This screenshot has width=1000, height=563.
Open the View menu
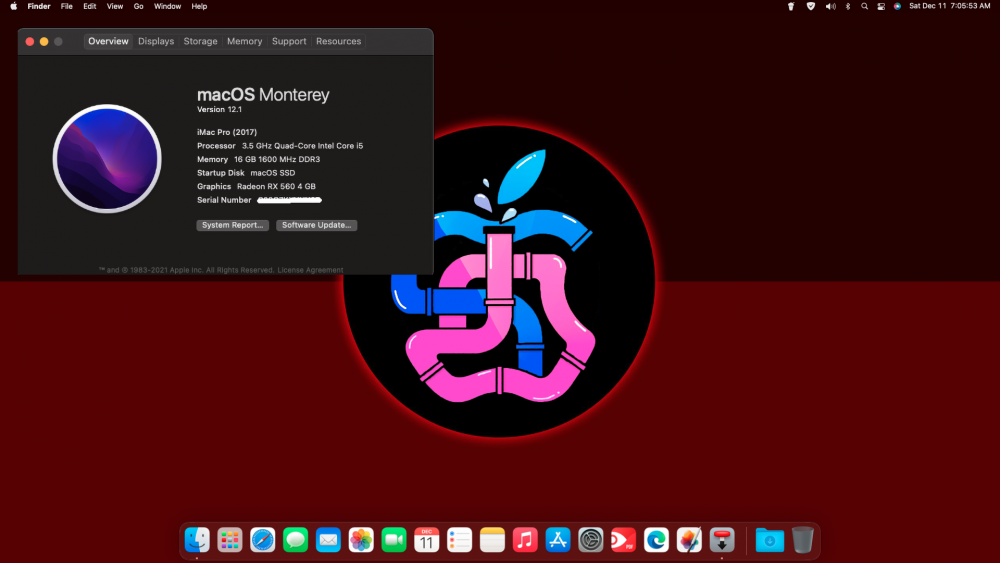click(115, 6)
